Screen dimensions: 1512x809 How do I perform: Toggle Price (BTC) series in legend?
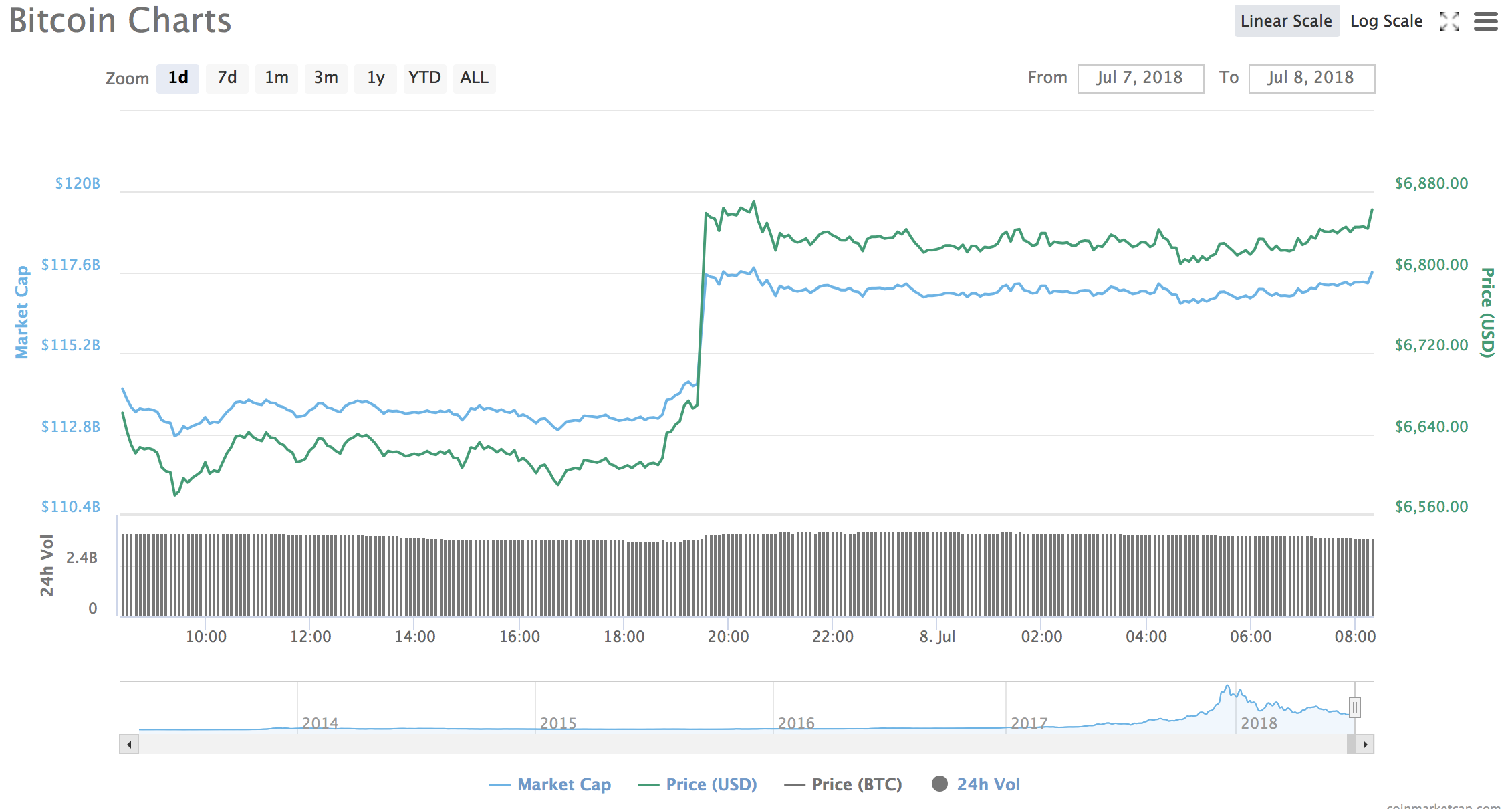tap(843, 784)
